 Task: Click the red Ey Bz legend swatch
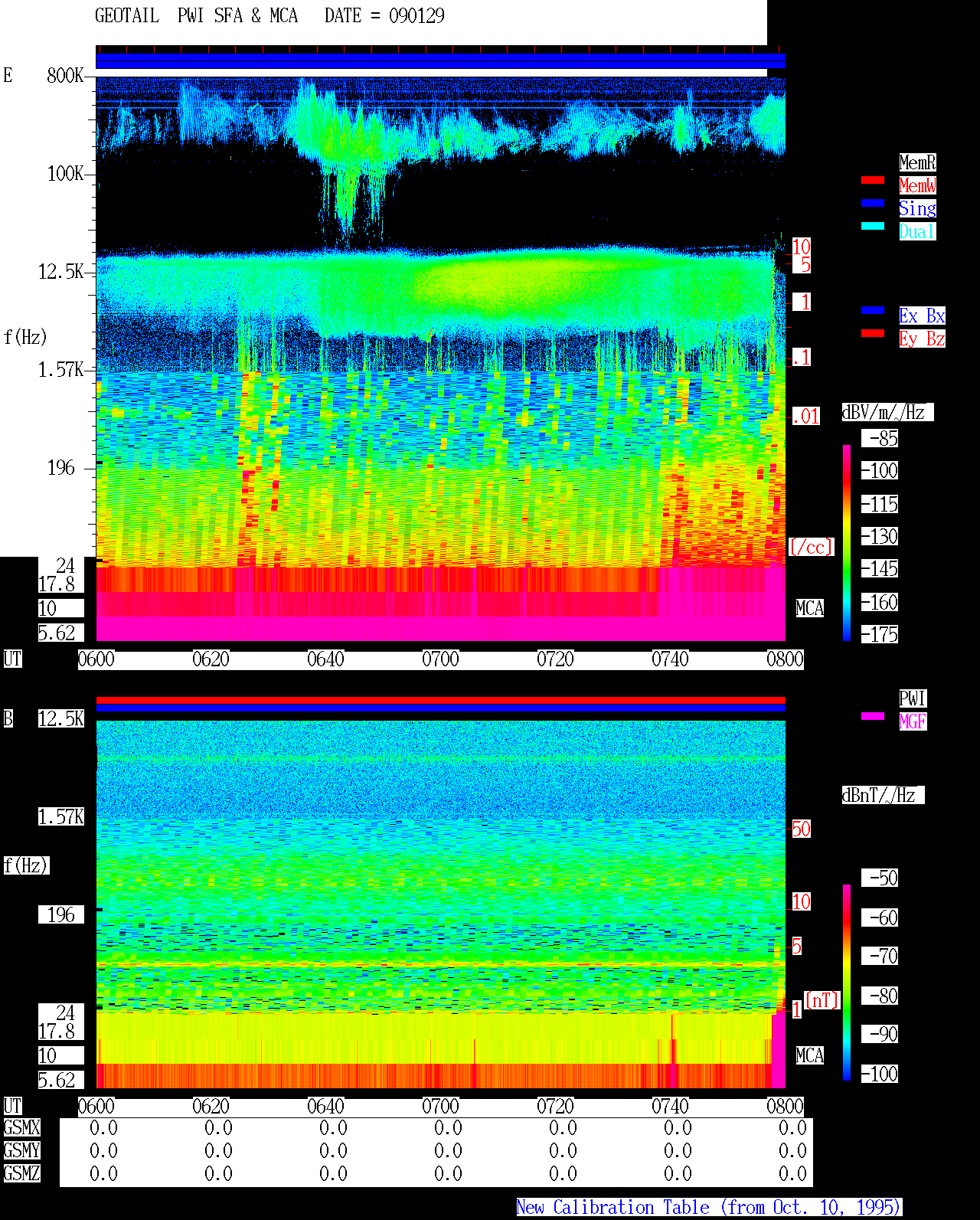(873, 333)
